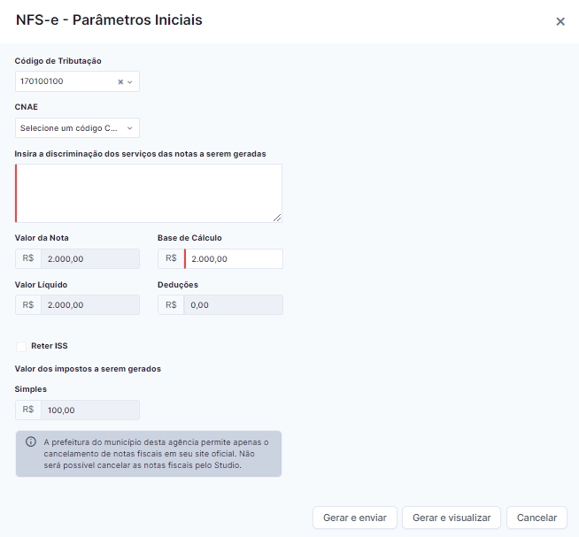
Task: Expand the Código de Tributação dropdown arrow
Action: pyautogui.click(x=130, y=82)
